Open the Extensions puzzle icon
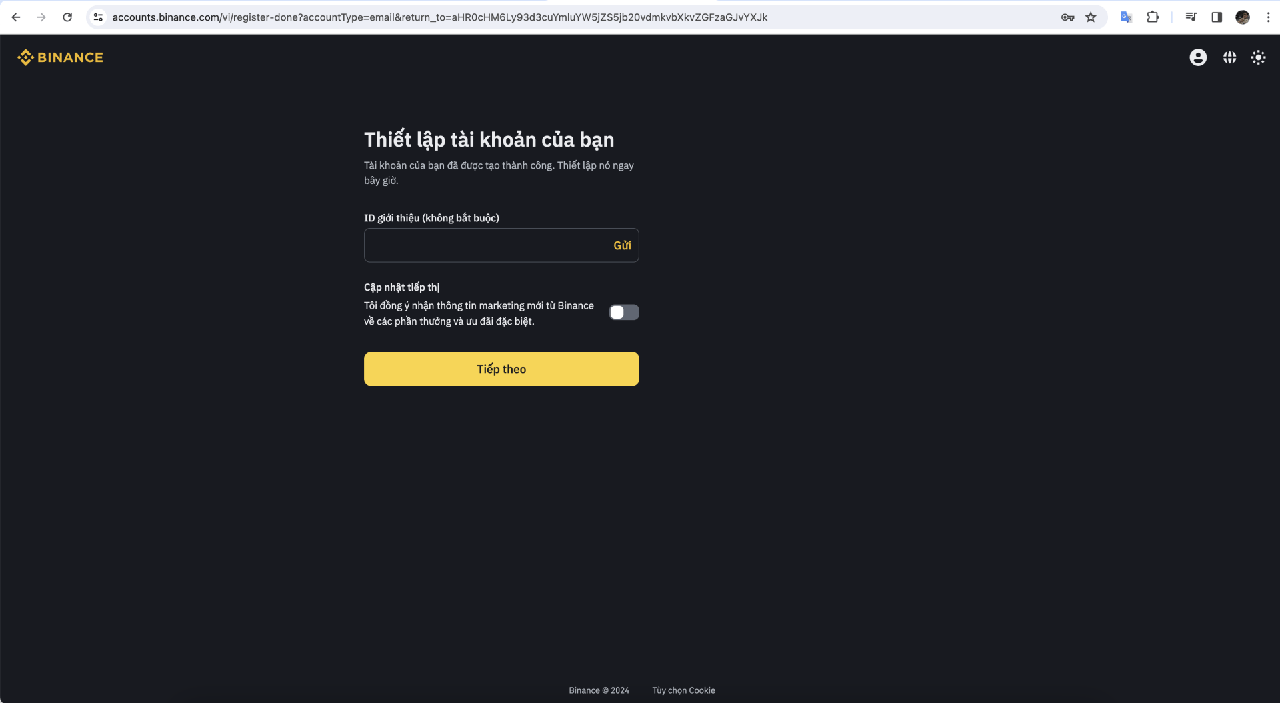 click(x=1152, y=17)
